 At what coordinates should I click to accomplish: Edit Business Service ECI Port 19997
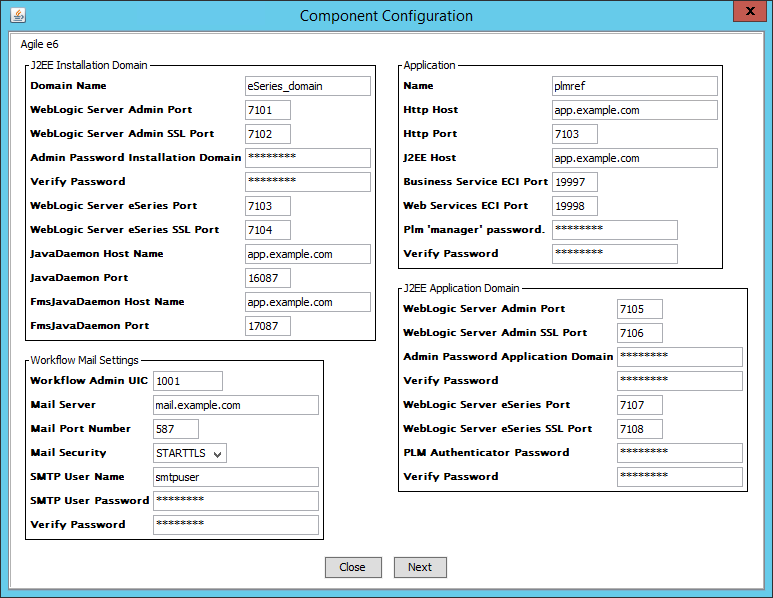pos(575,182)
